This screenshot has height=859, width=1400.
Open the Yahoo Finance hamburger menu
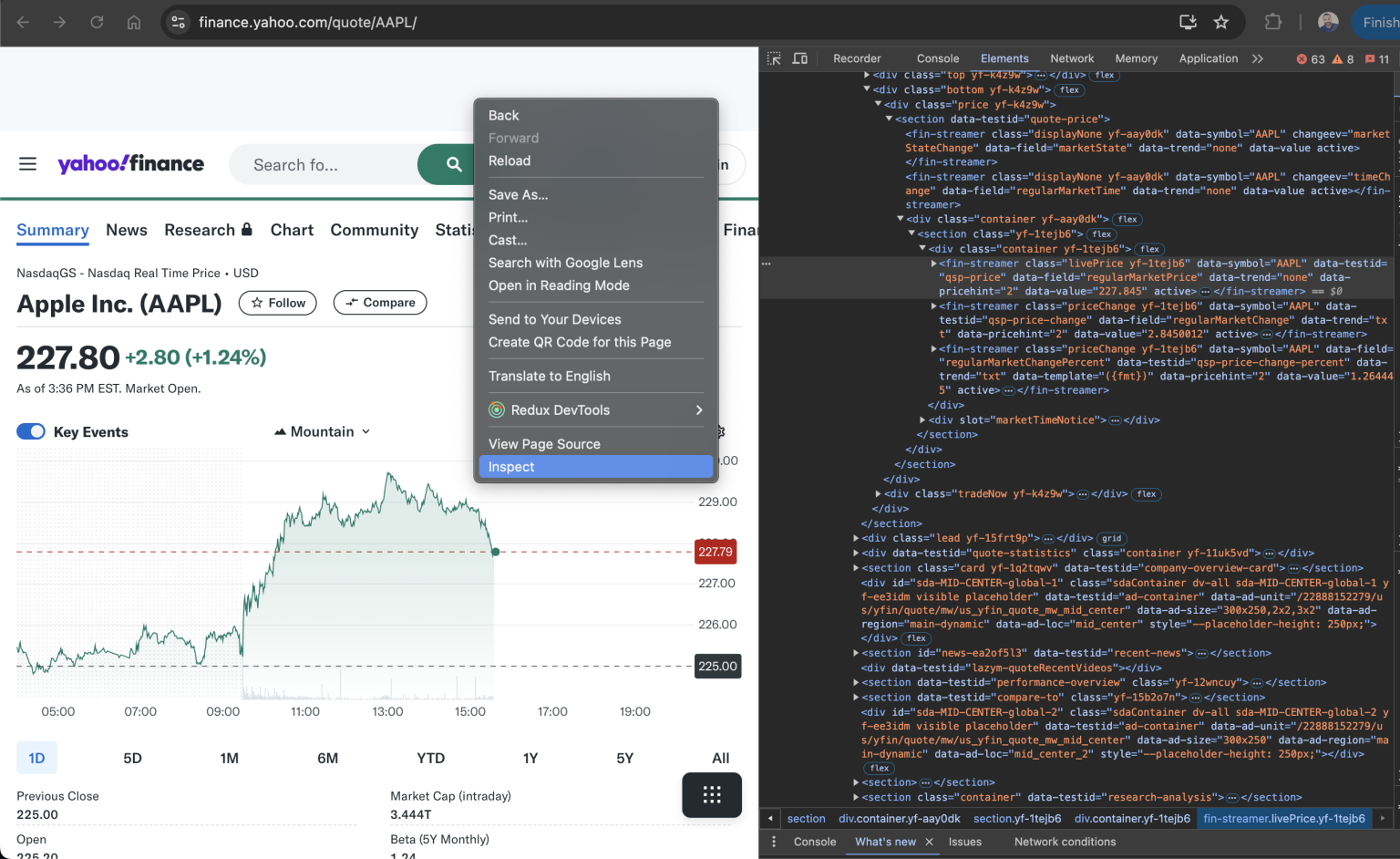click(x=28, y=164)
